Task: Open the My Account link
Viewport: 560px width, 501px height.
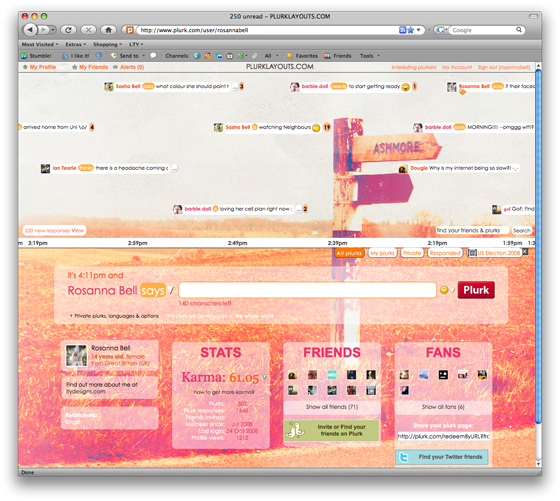Action: click(x=457, y=67)
